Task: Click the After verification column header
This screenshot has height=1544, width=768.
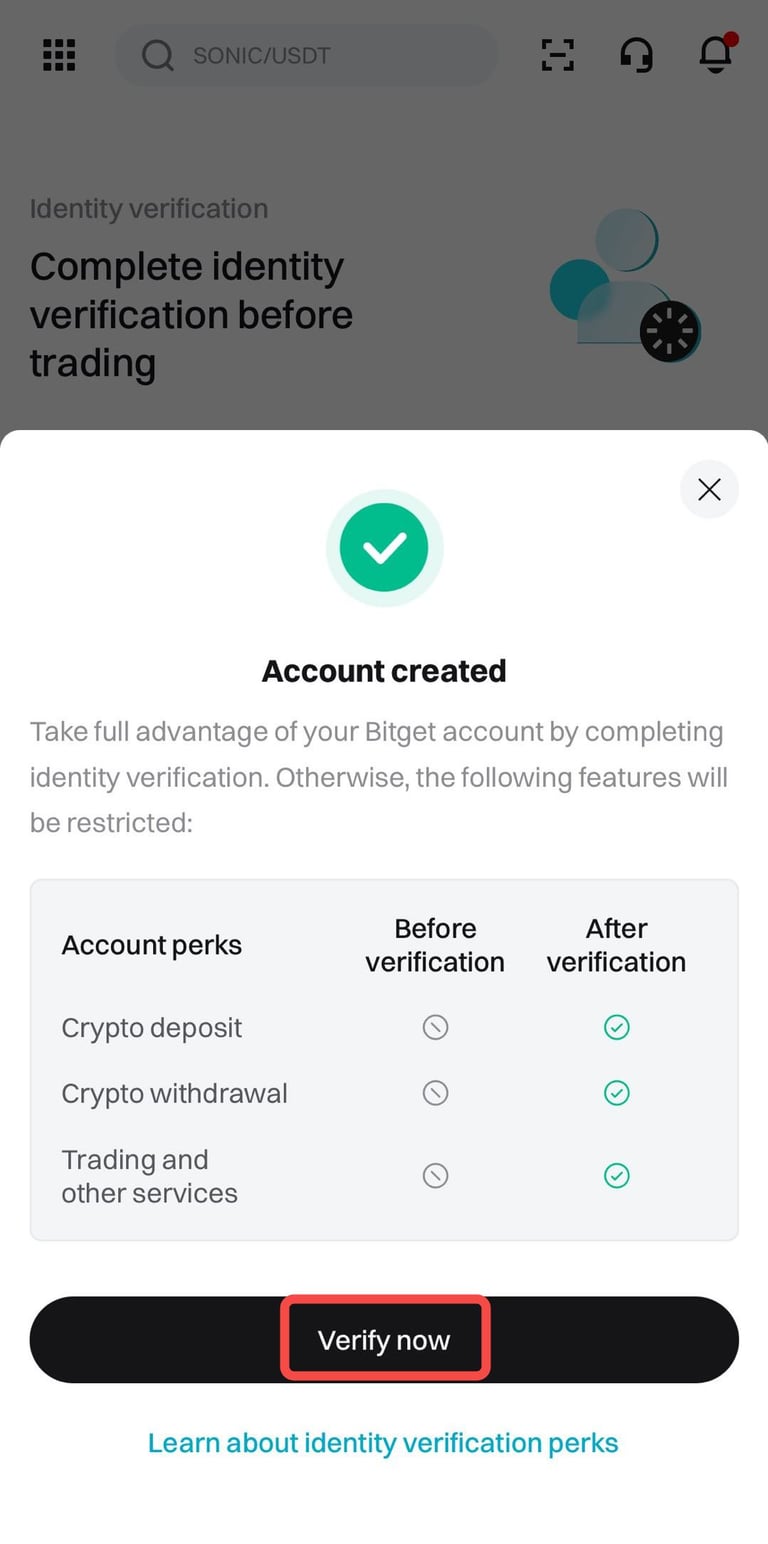Action: point(616,945)
